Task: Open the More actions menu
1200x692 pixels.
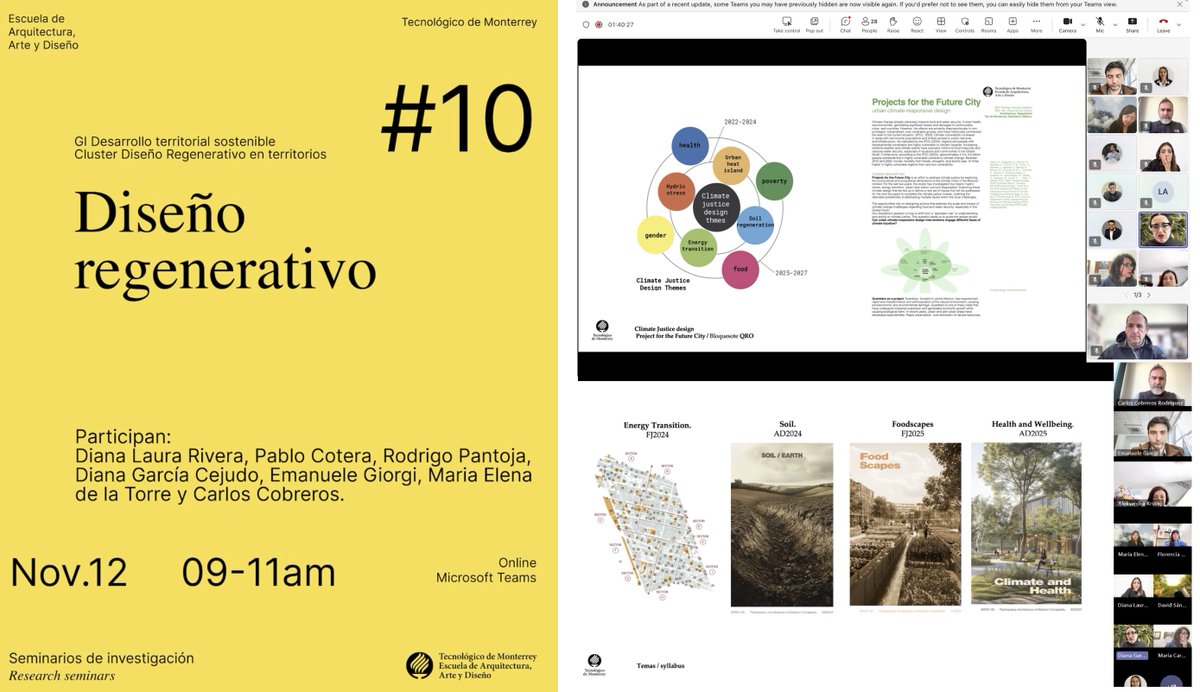Action: click(1036, 22)
